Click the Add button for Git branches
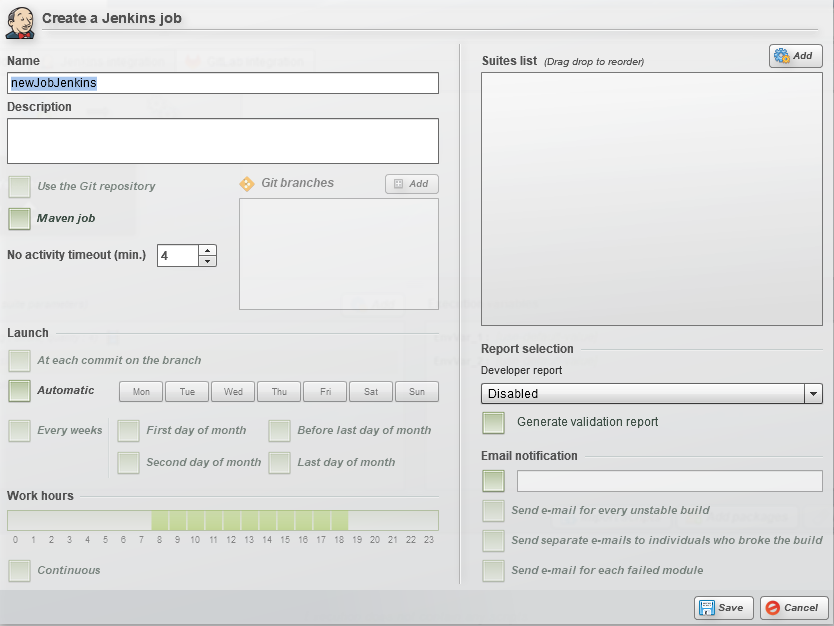This screenshot has height=626, width=834. click(x=412, y=184)
